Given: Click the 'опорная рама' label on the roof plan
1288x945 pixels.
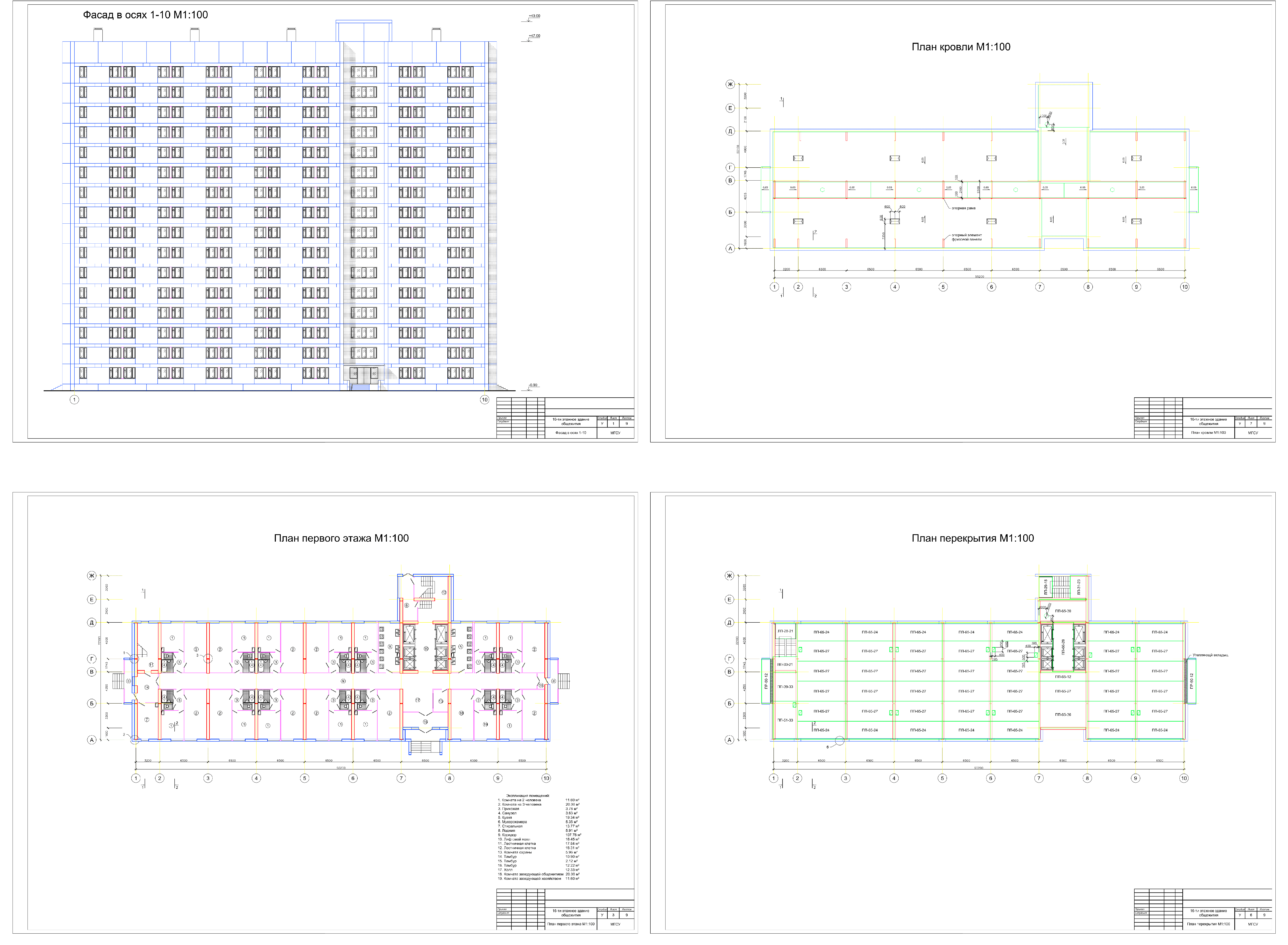Looking at the screenshot, I should point(964,208).
